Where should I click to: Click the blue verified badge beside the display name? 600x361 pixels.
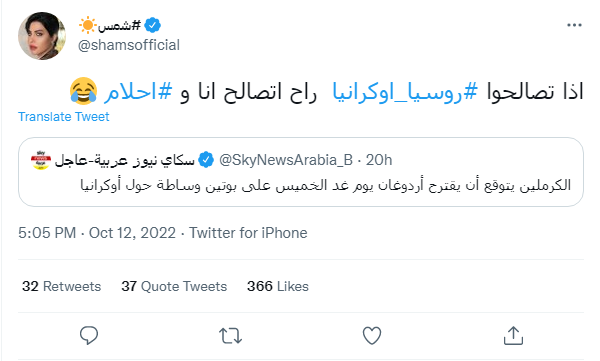[153, 25]
